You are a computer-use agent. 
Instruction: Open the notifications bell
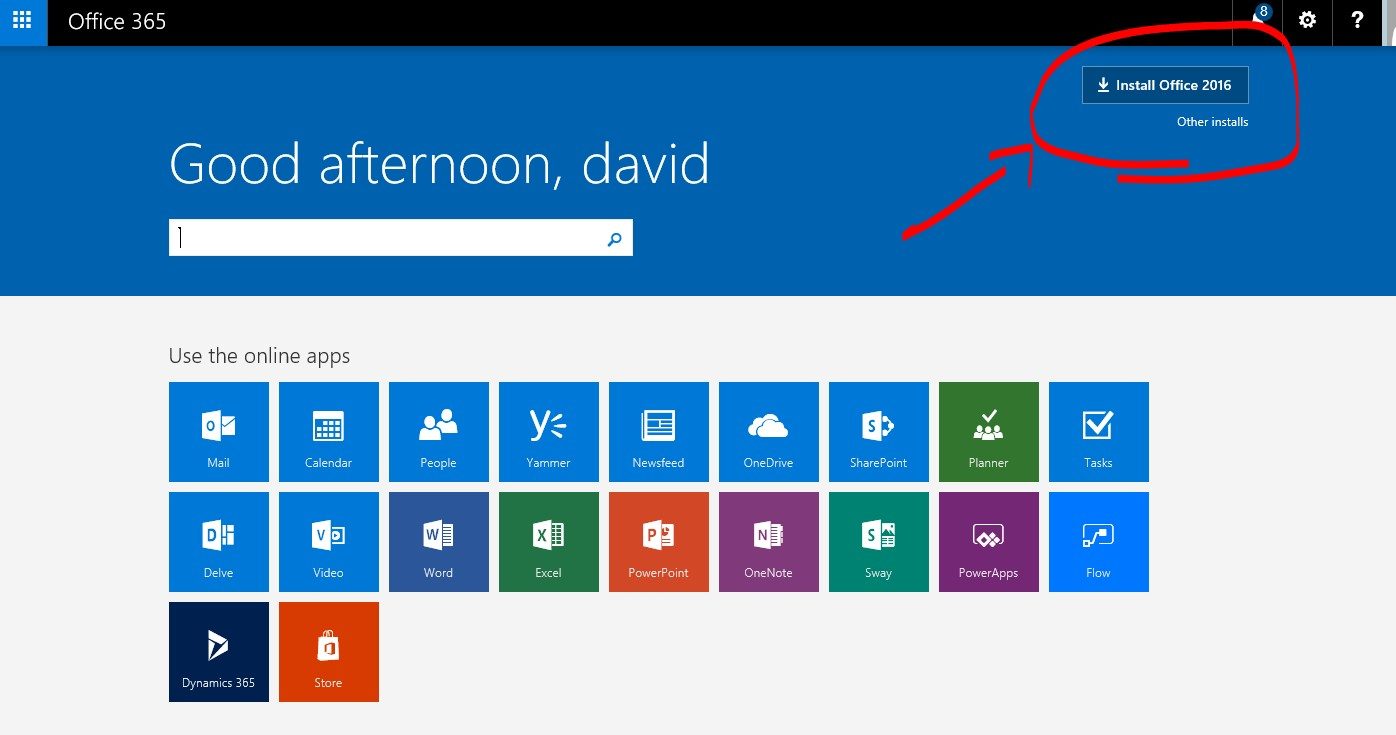click(1258, 21)
